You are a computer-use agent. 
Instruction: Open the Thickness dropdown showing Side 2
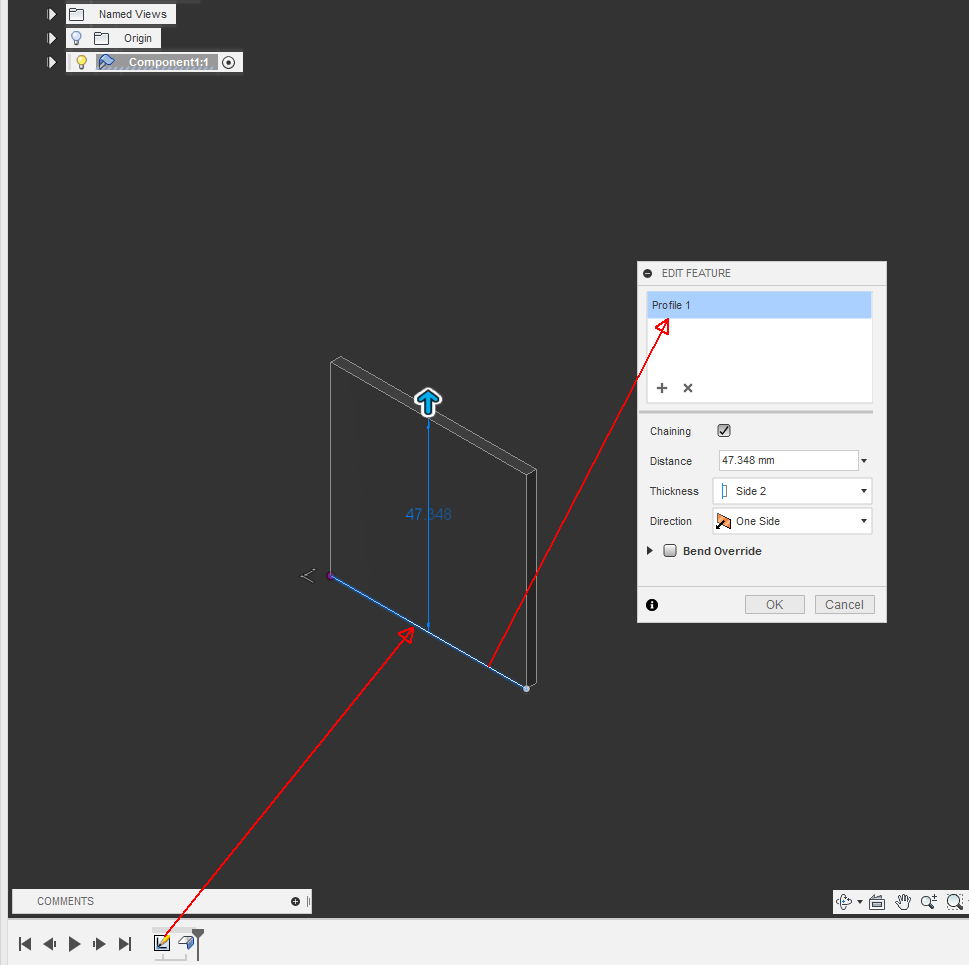[864, 490]
